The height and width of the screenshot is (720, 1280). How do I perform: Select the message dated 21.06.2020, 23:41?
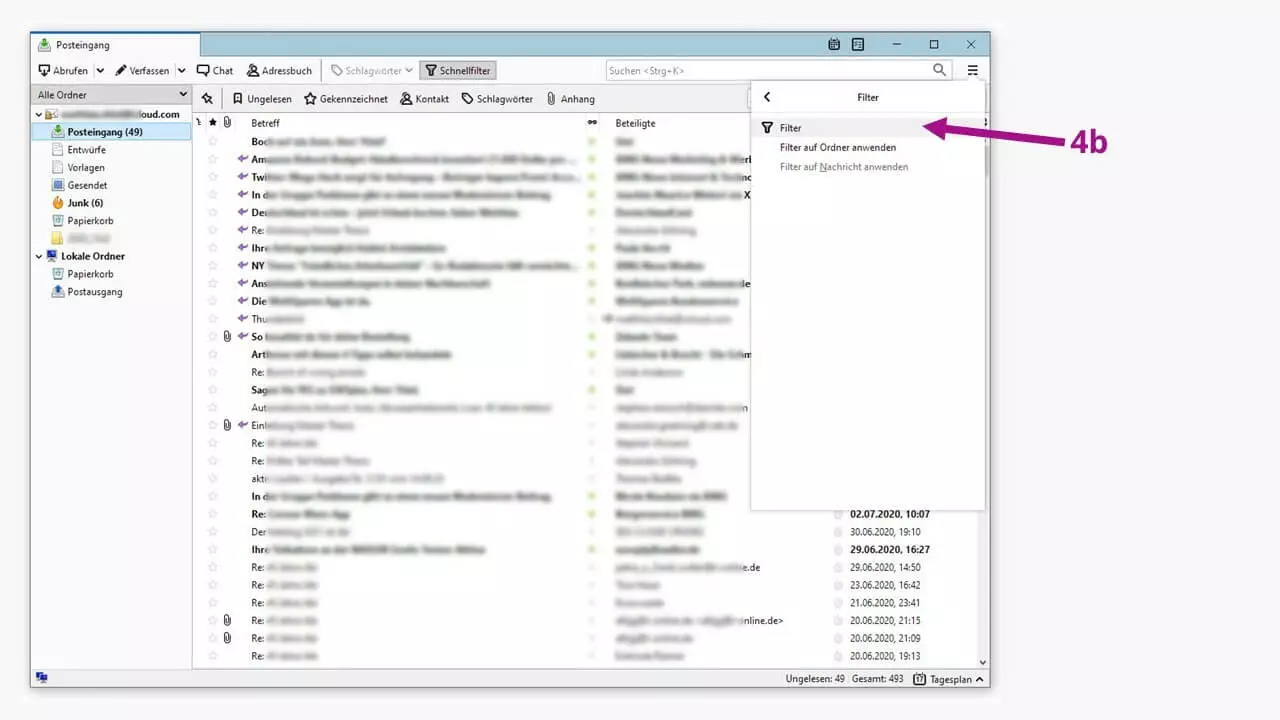click(585, 603)
